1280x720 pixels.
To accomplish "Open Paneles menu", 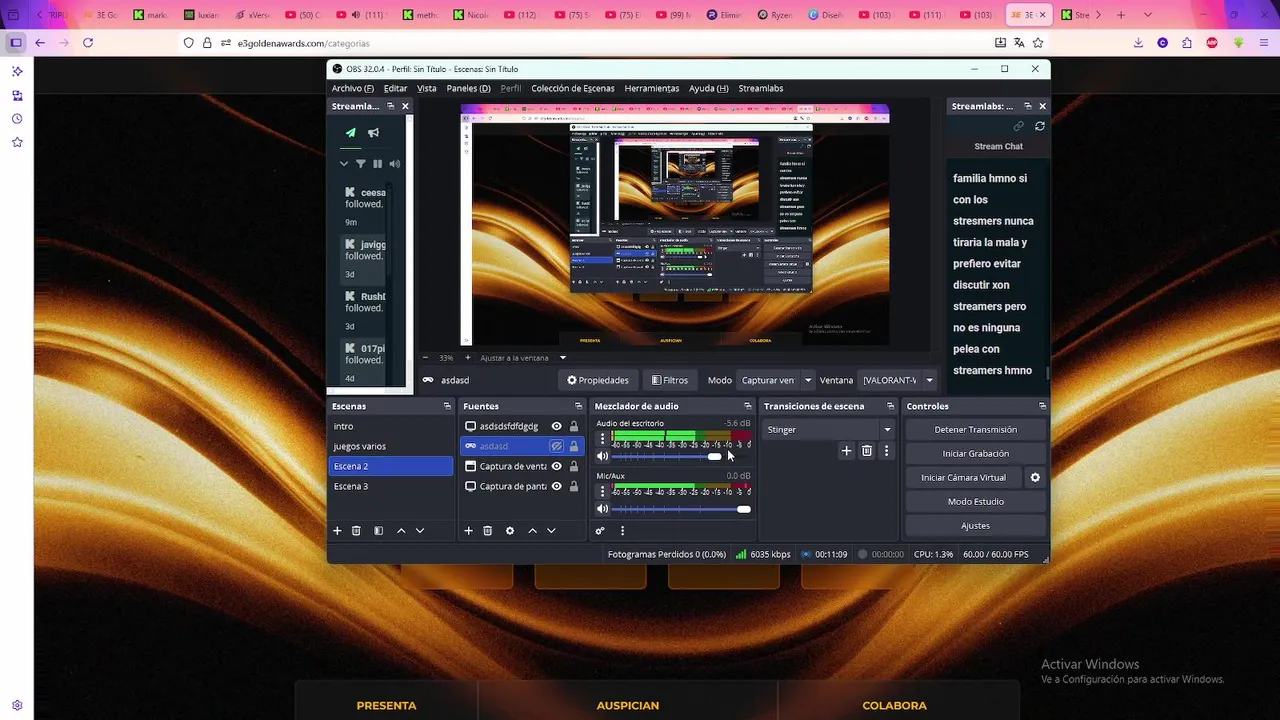I will (x=468, y=88).
